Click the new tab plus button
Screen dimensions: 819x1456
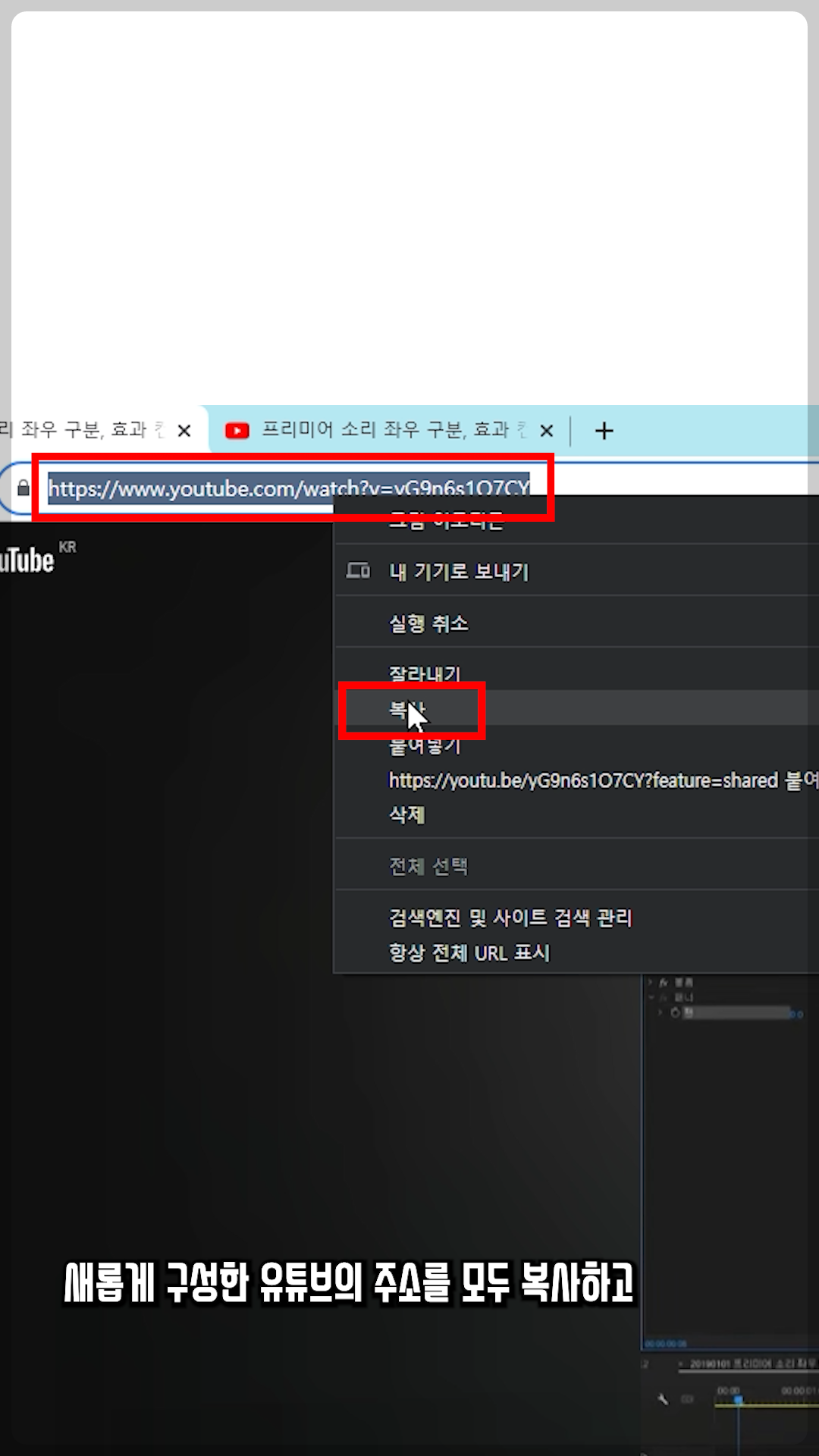pos(604,431)
